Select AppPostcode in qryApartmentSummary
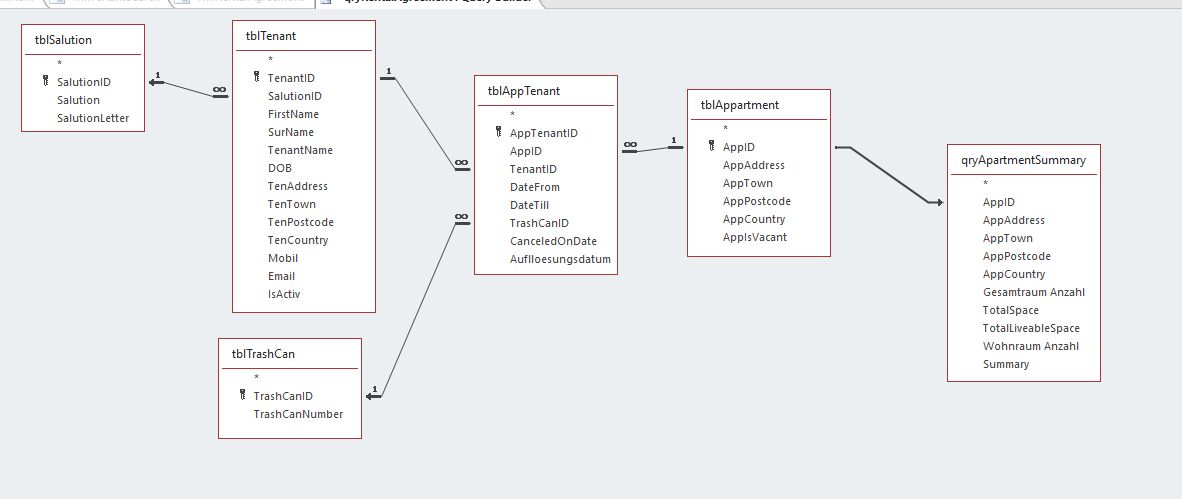This screenshot has height=499, width=1182. click(x=1017, y=256)
